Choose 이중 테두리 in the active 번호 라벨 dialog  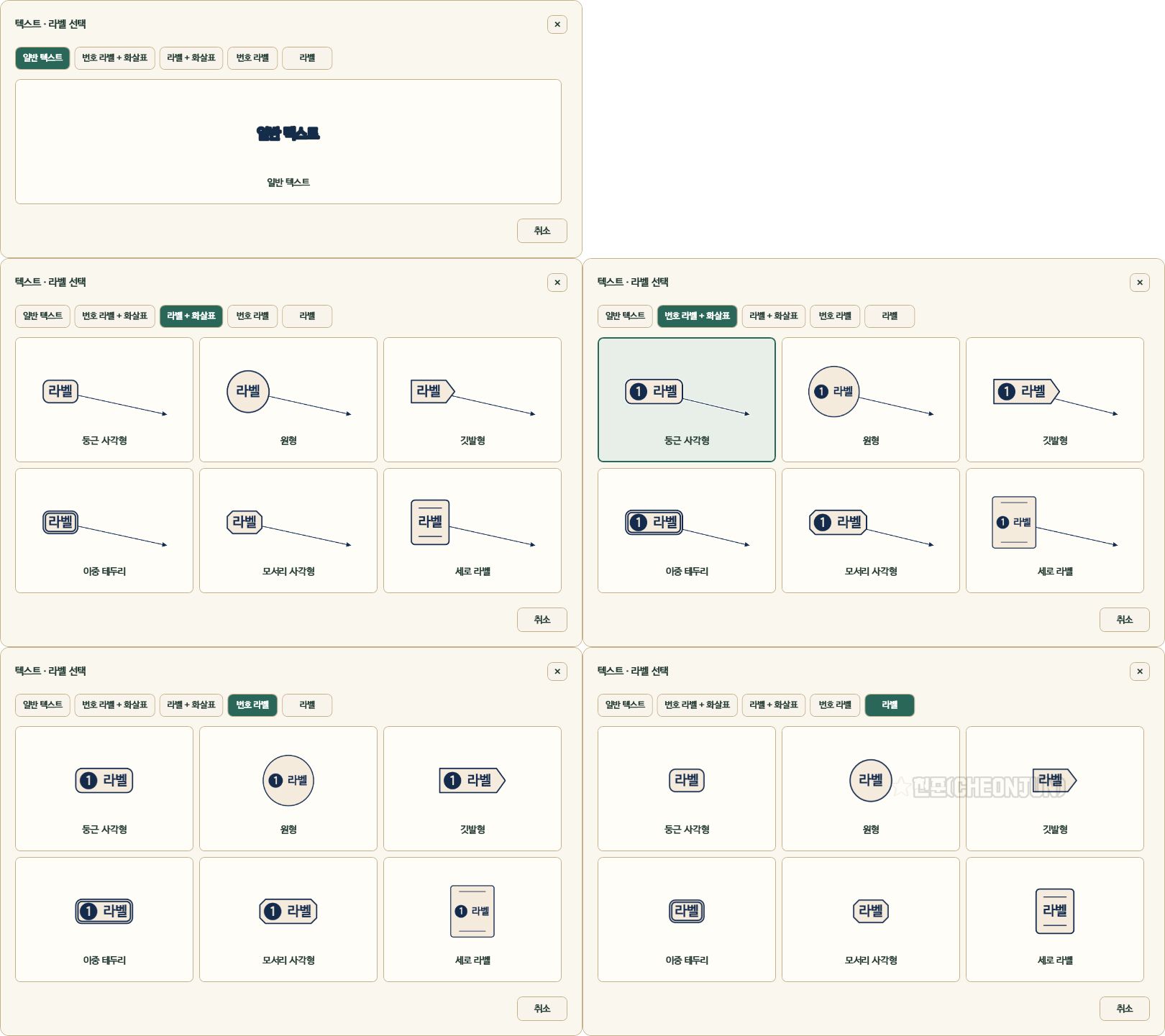(x=104, y=920)
